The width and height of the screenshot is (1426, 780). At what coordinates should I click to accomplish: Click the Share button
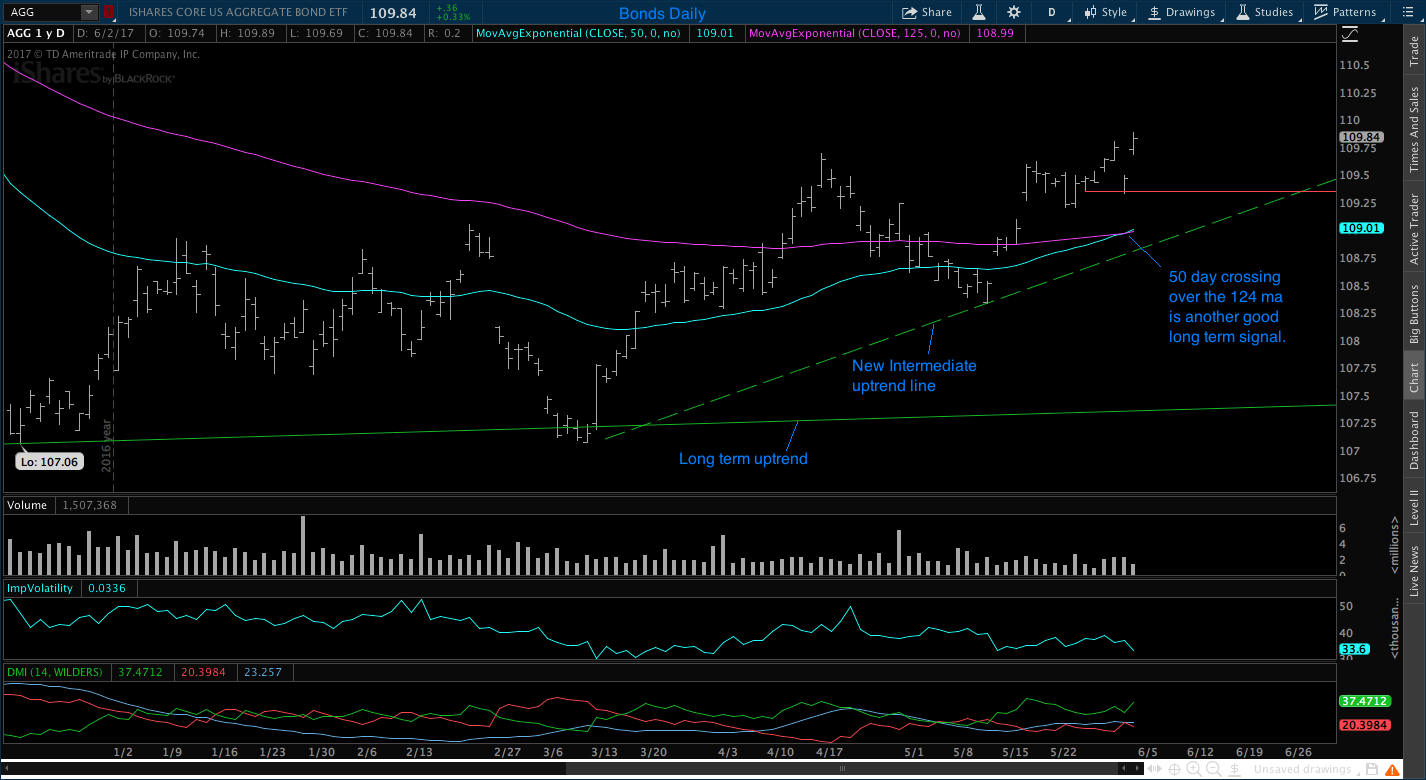tap(927, 12)
